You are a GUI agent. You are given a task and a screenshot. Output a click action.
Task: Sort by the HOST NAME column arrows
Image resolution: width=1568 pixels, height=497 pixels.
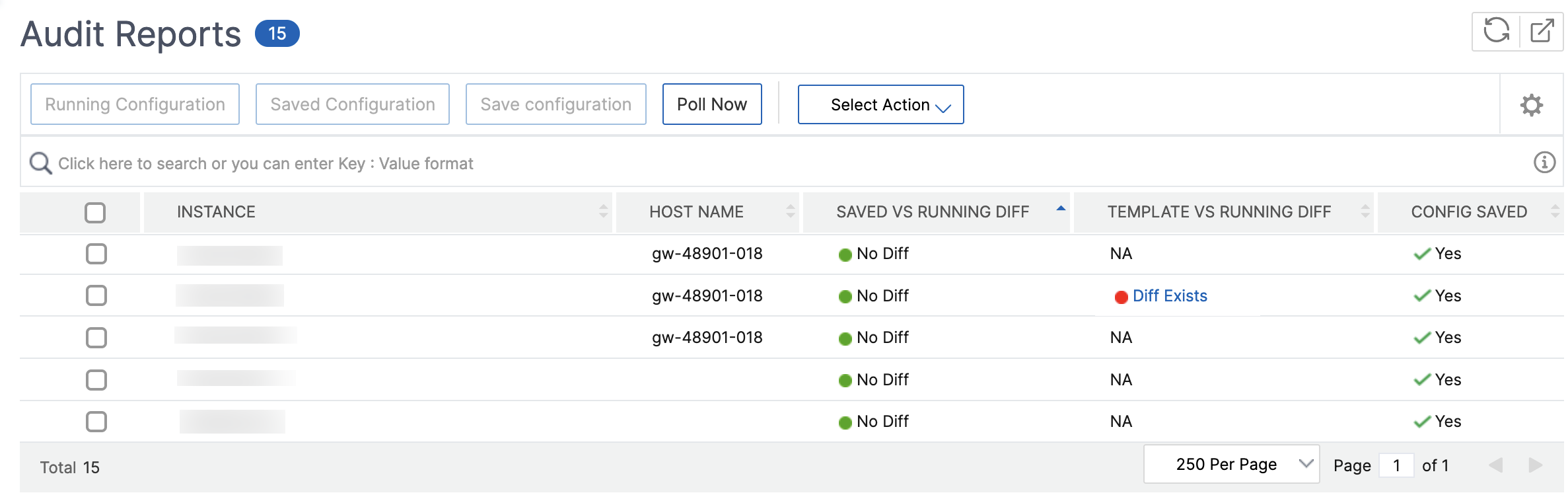(x=791, y=211)
